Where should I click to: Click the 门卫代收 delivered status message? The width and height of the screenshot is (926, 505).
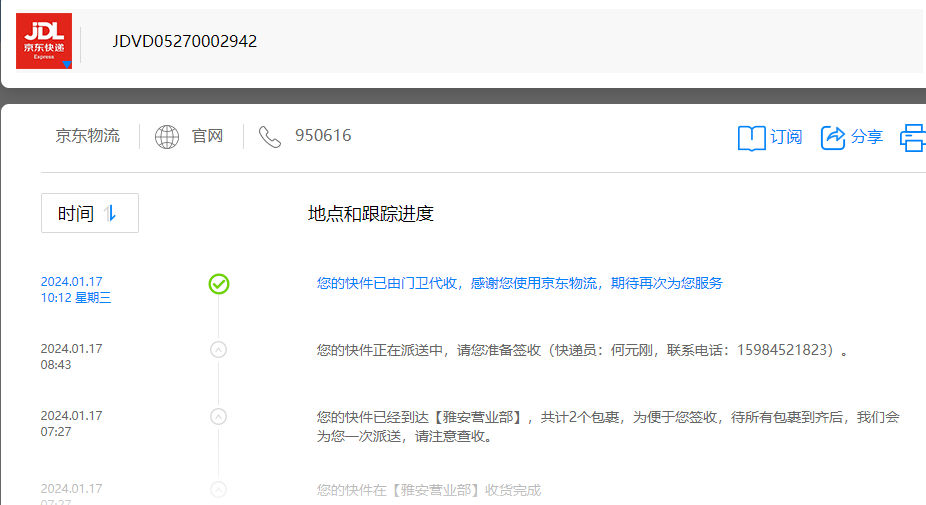click(x=520, y=284)
